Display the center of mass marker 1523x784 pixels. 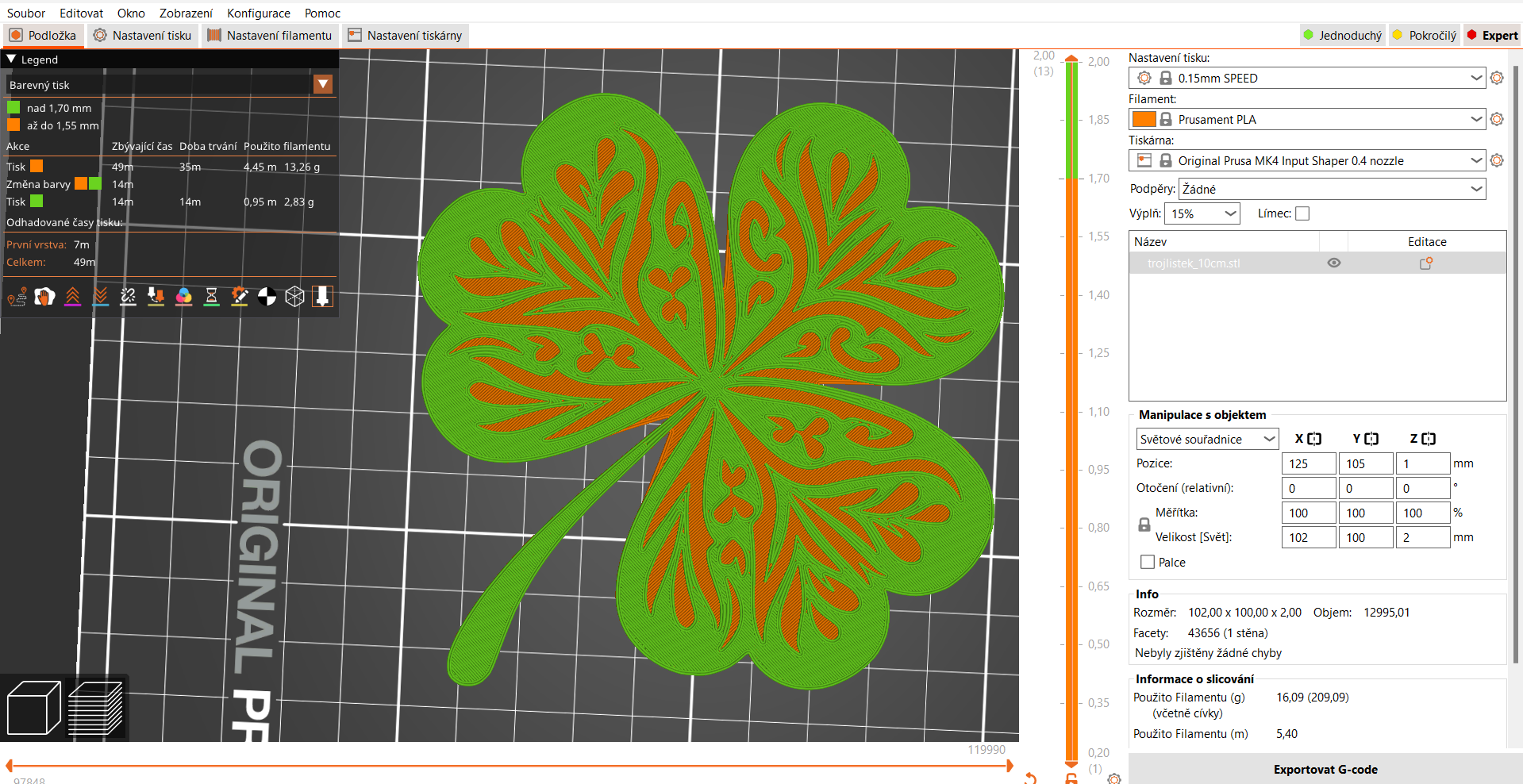click(x=267, y=296)
